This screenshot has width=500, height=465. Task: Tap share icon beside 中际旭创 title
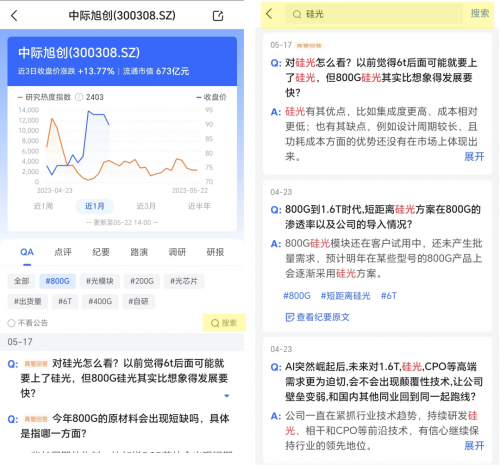click(x=218, y=16)
